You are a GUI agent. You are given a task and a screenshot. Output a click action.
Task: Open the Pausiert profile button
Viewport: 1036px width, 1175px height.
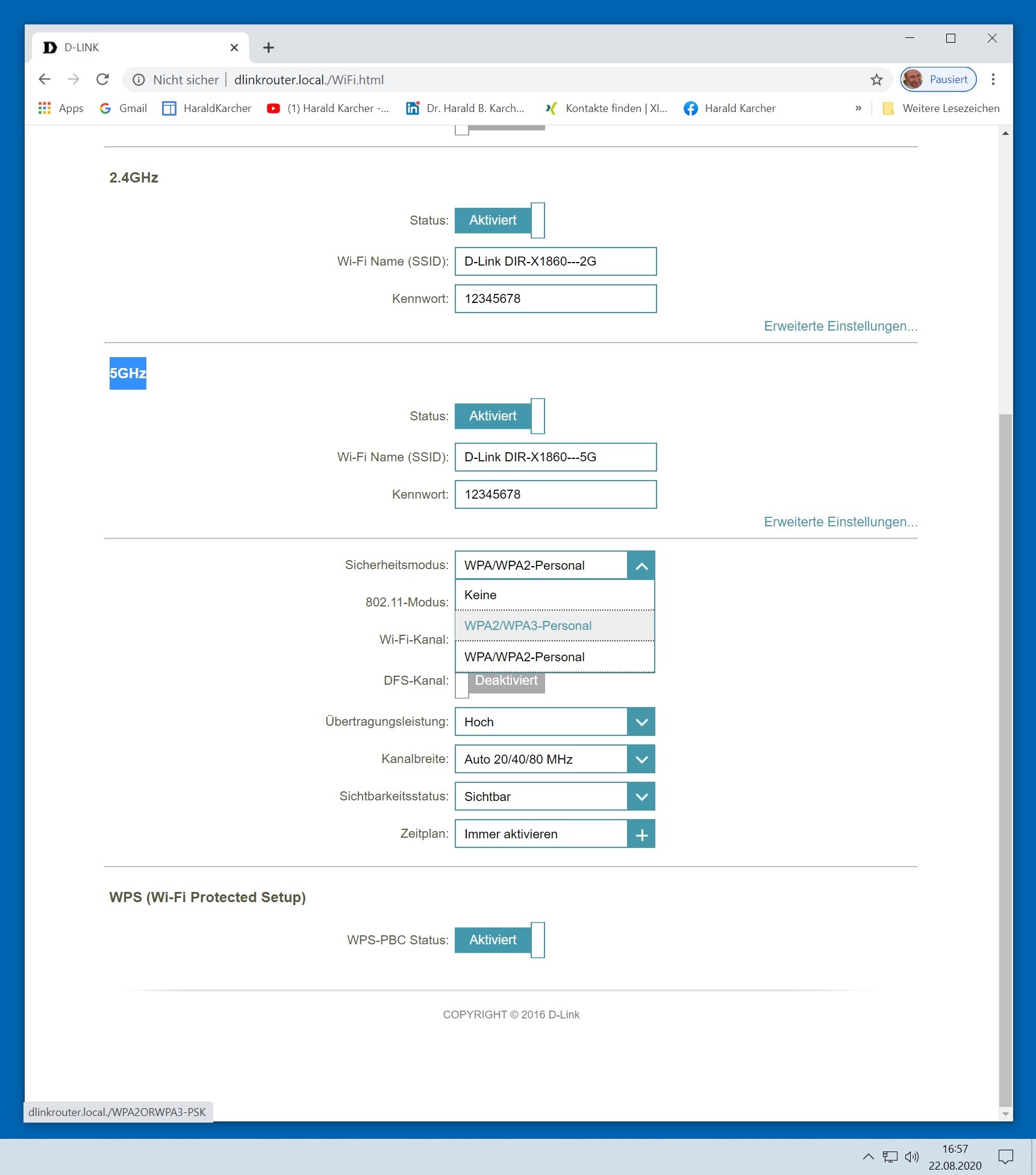(938, 79)
